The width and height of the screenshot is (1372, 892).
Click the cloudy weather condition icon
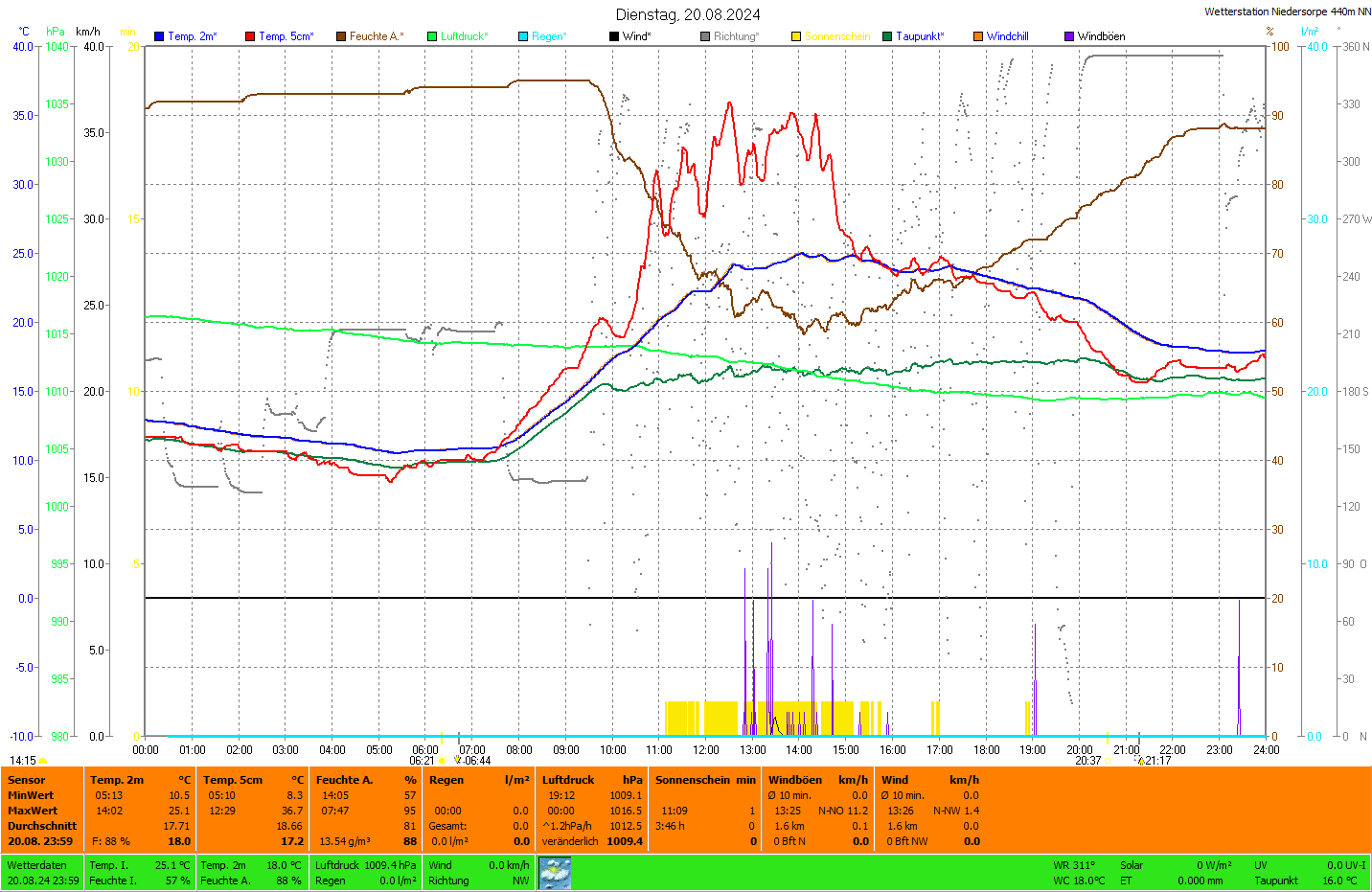pyautogui.click(x=555, y=873)
